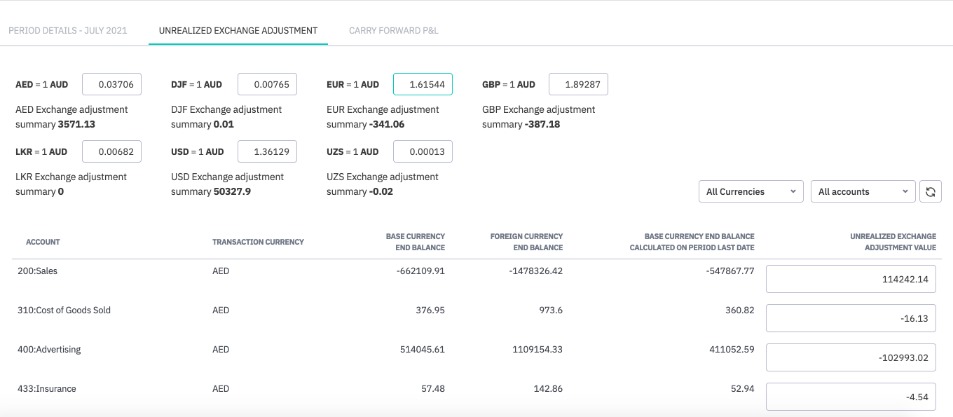Click the Transaction Currency column header
Viewport: 953px width, 417px height.
258,242
